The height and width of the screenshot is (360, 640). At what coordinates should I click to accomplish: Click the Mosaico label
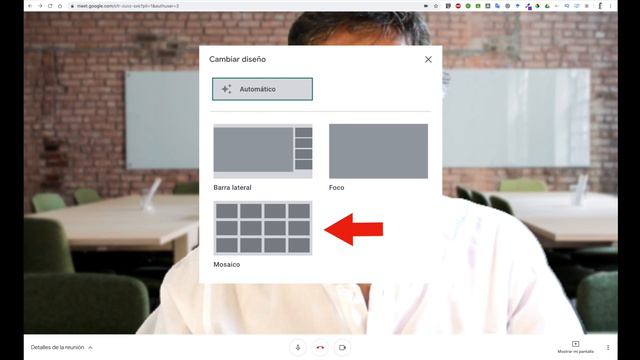[227, 264]
